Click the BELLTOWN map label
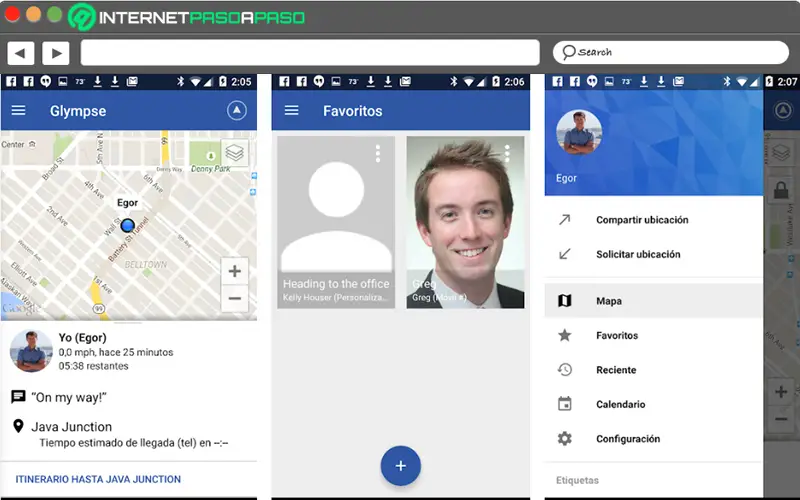The width and height of the screenshot is (800, 500). (146, 264)
